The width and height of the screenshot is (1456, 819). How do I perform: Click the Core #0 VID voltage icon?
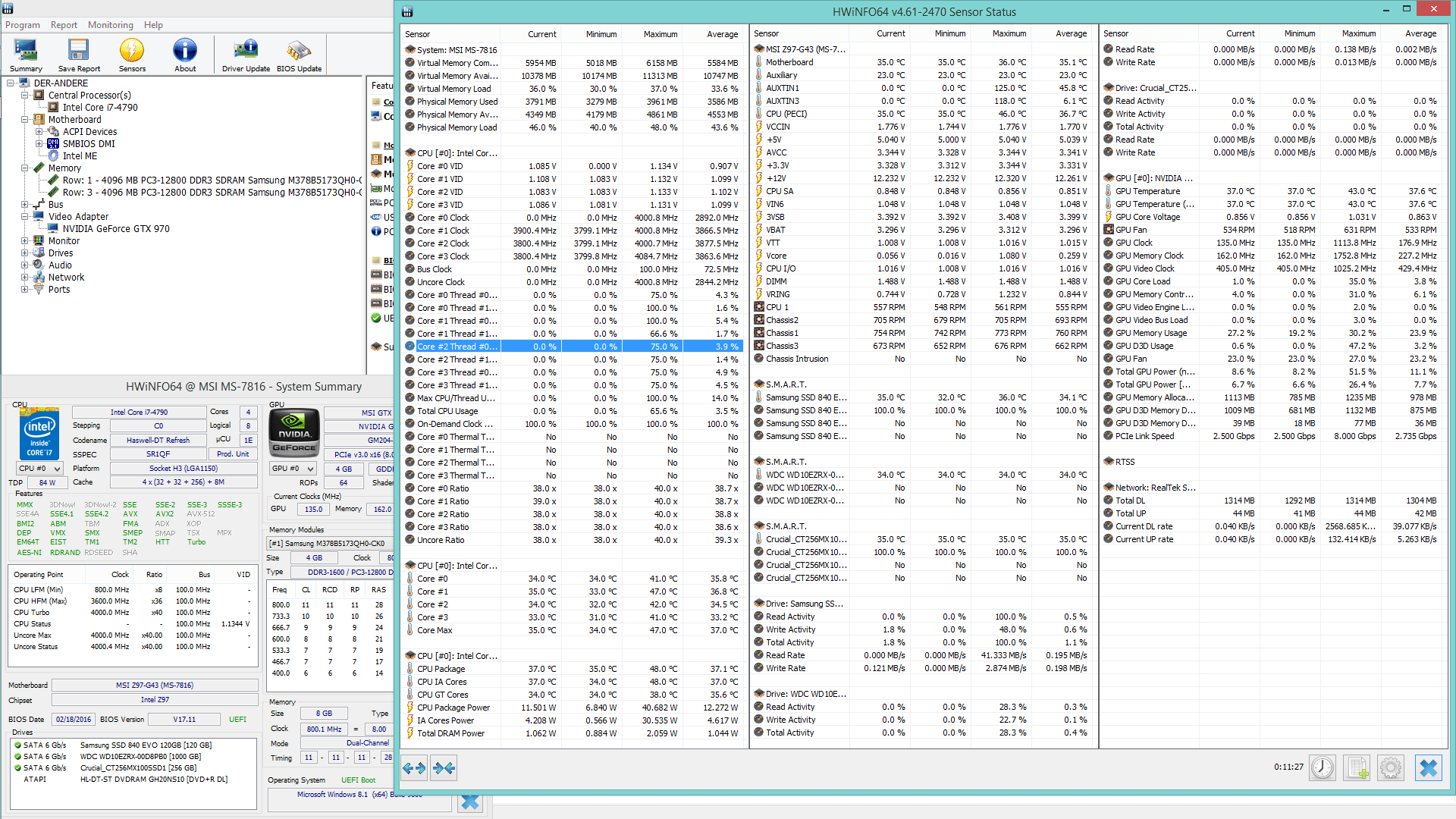[410, 166]
